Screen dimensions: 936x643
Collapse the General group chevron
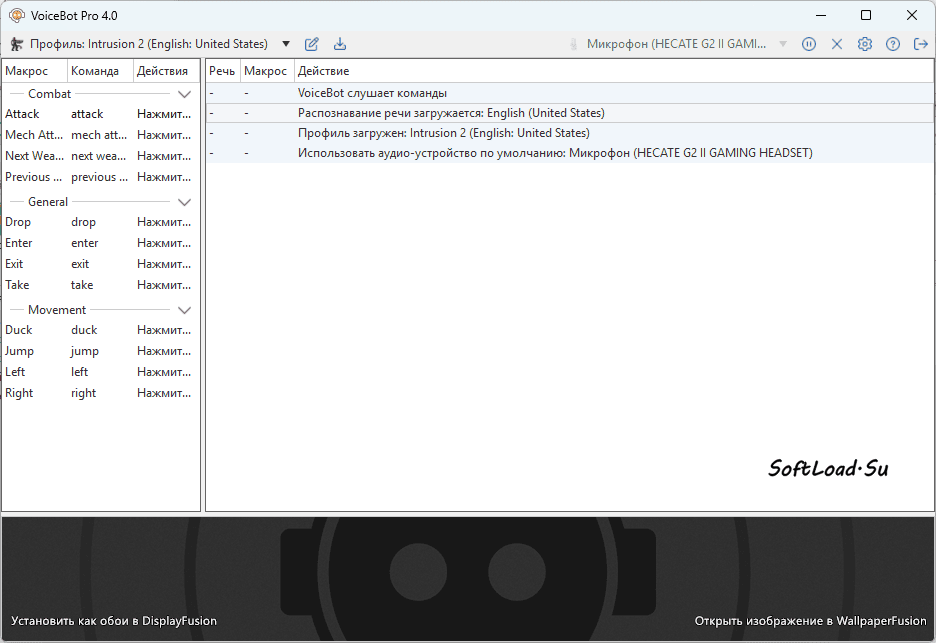pyautogui.click(x=184, y=202)
